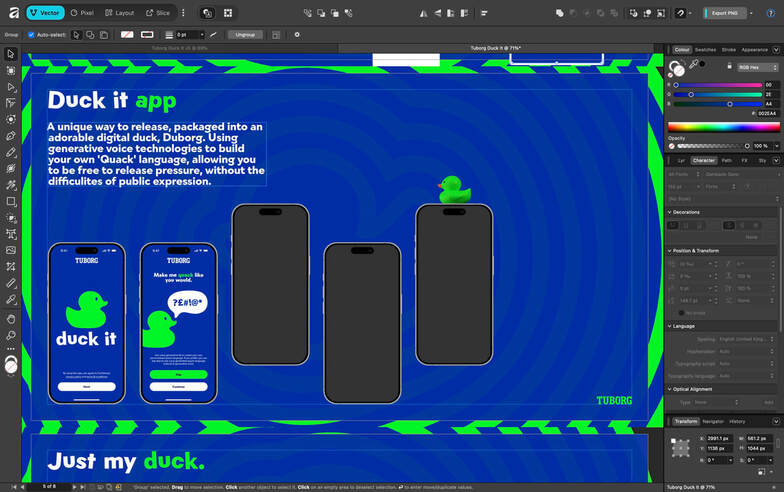Toggle the Auto-select checkbox
The width and height of the screenshot is (784, 492).
[x=31, y=34]
